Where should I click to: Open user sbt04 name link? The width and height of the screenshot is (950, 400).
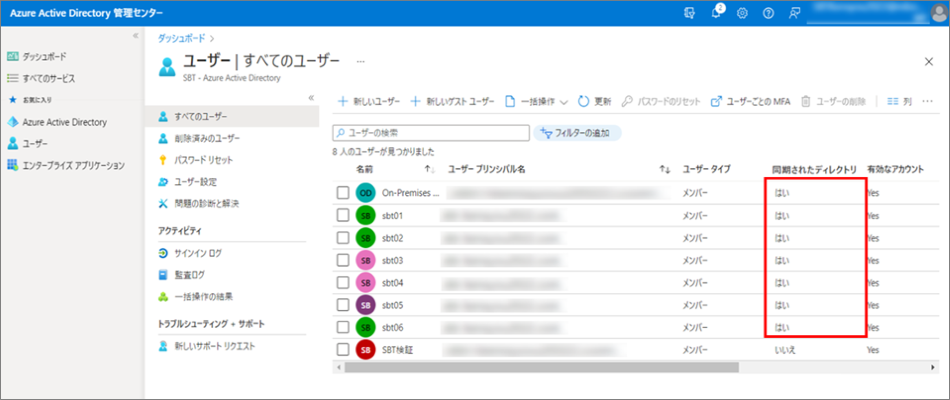[x=393, y=283]
